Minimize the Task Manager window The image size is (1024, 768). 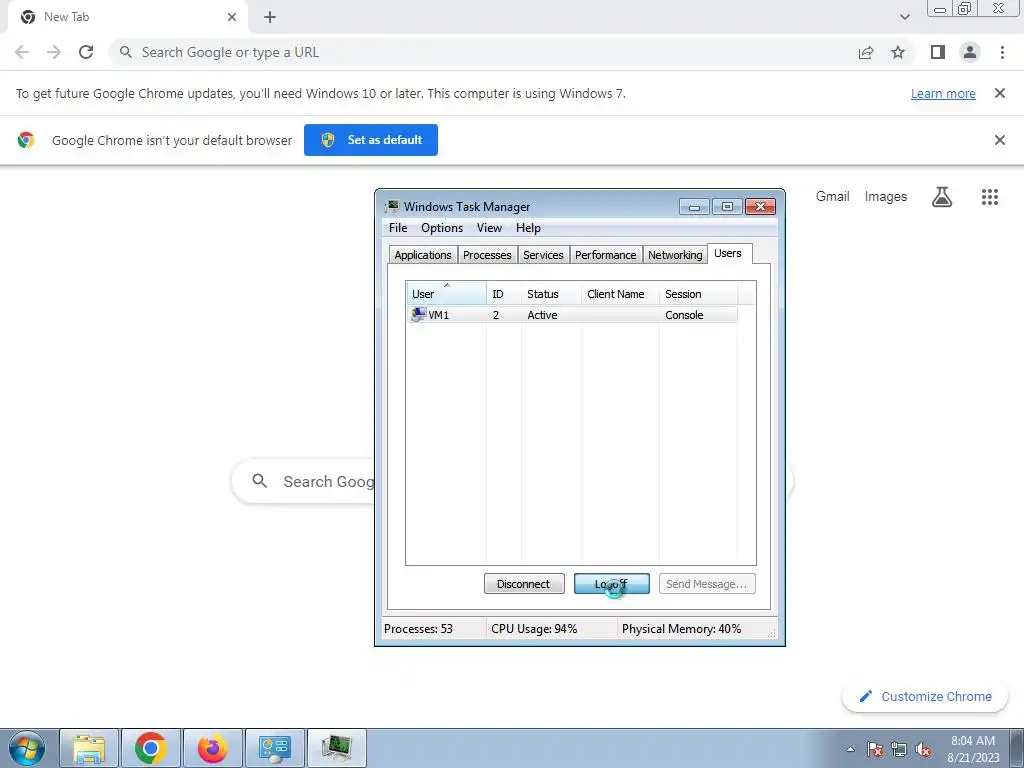(694, 207)
